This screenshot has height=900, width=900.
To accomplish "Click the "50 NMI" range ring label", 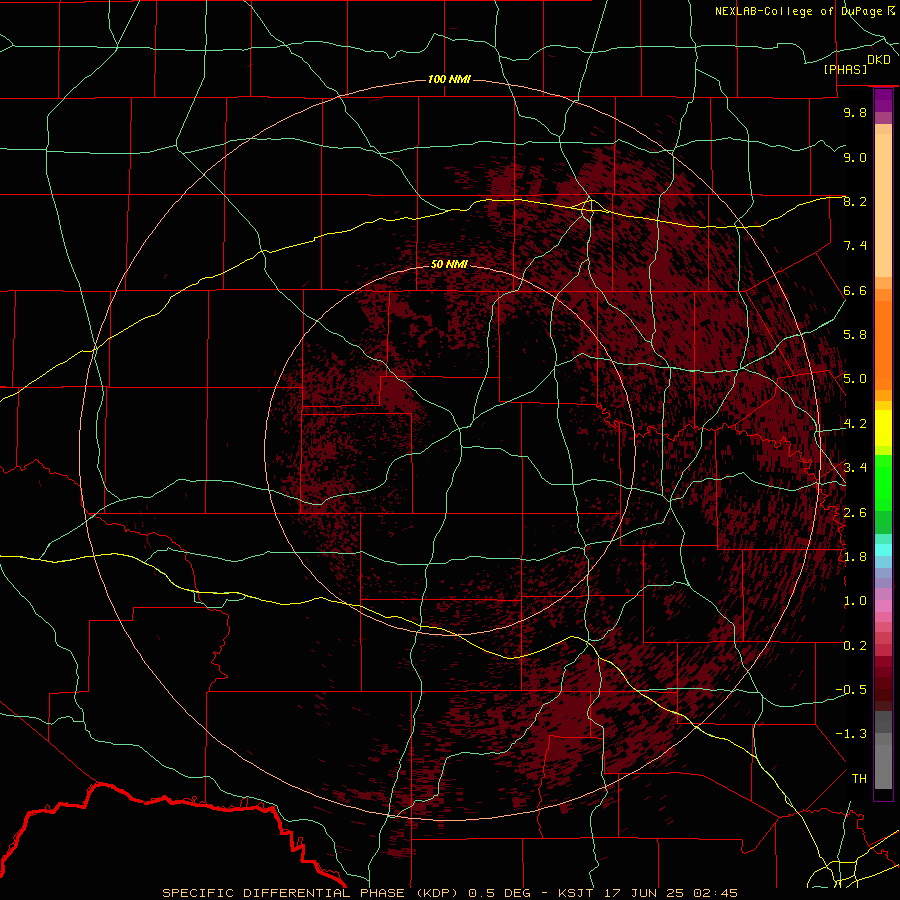I will 449,264.
